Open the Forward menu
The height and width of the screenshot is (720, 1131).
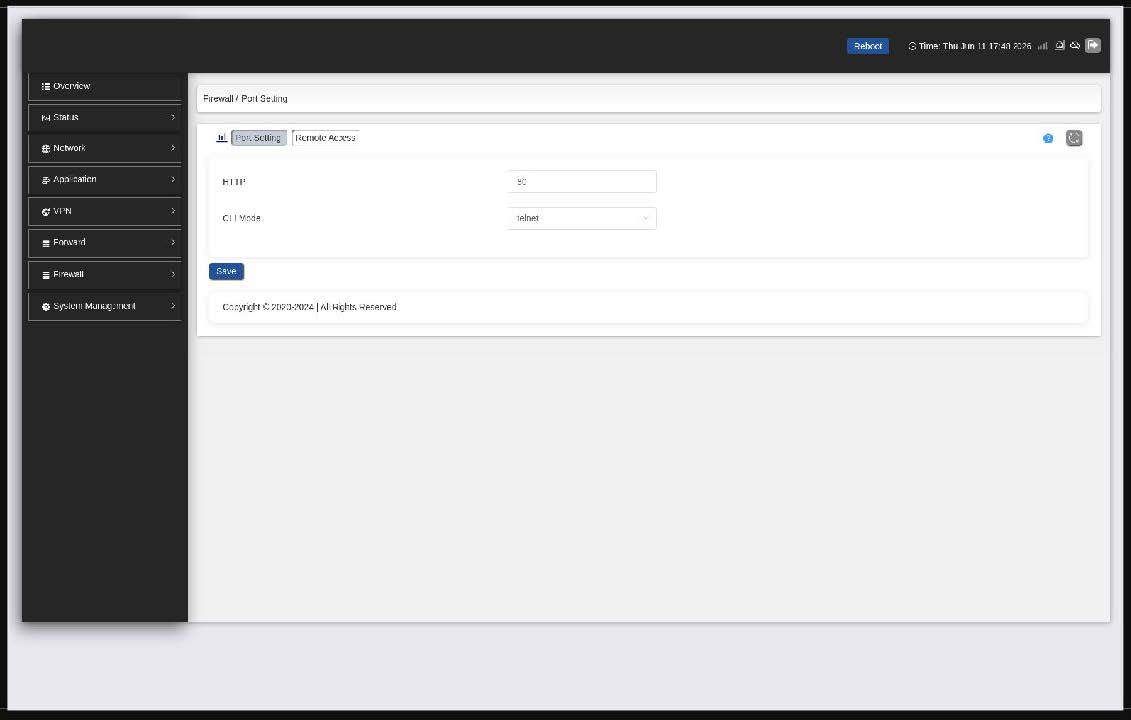[x=105, y=243]
